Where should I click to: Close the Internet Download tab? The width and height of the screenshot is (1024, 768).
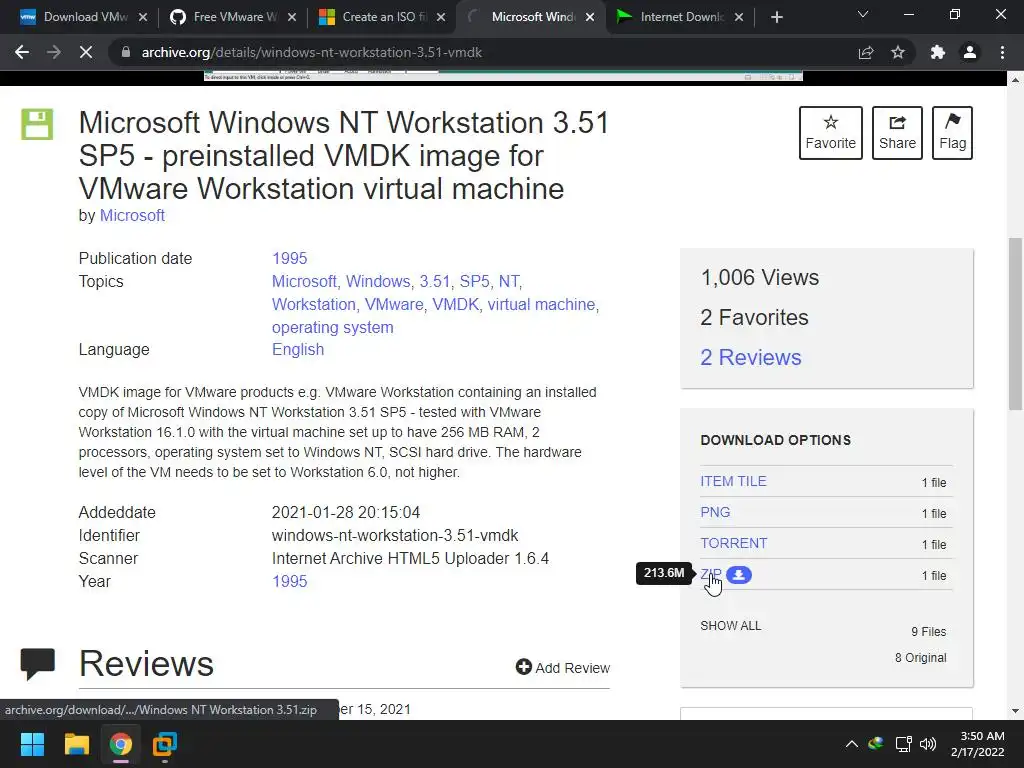tap(739, 17)
